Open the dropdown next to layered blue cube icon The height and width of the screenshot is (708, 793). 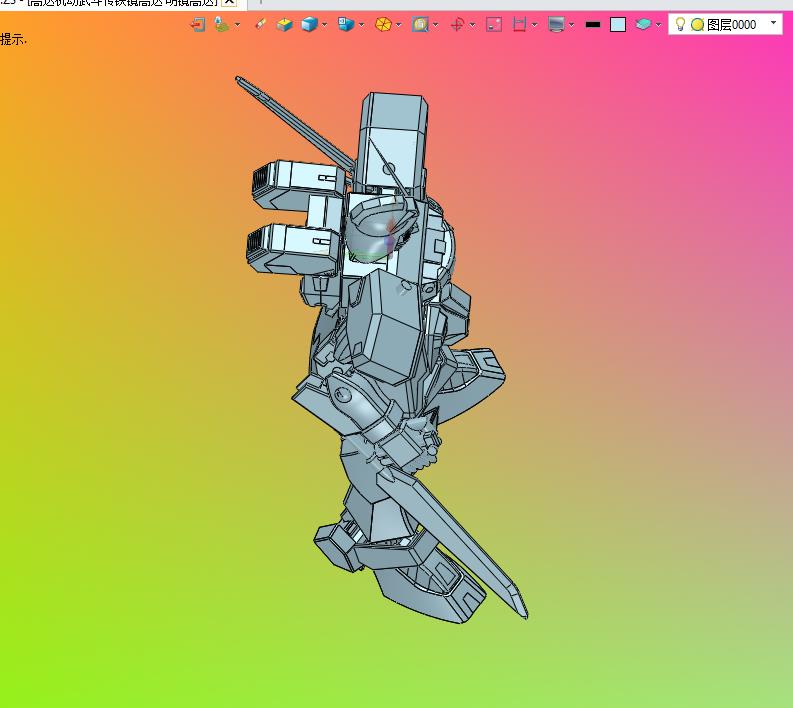(362, 24)
